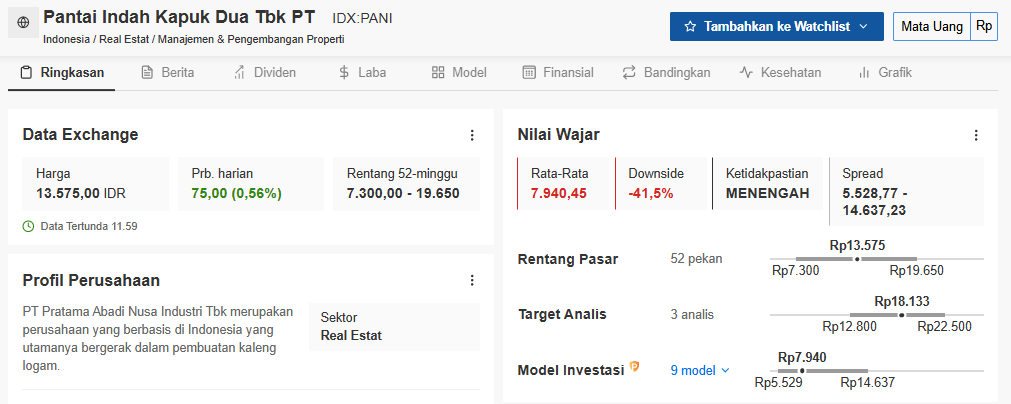Click the Harga 13.575,00 IDR value
This screenshot has width=1011, height=404.
pos(81,193)
